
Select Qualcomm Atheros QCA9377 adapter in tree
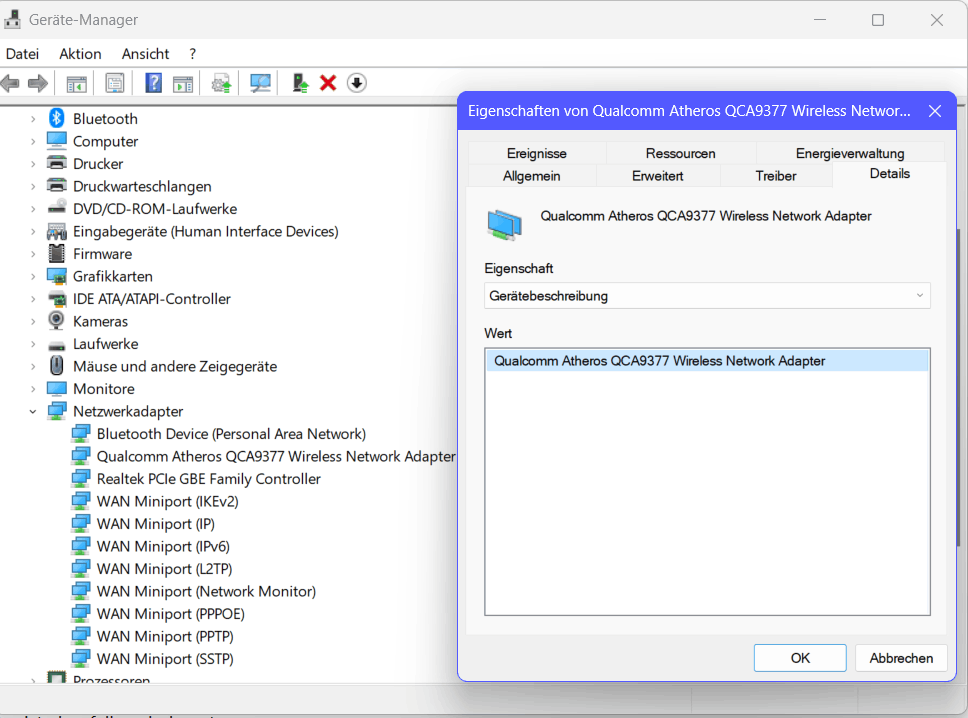pyautogui.click(x=276, y=456)
